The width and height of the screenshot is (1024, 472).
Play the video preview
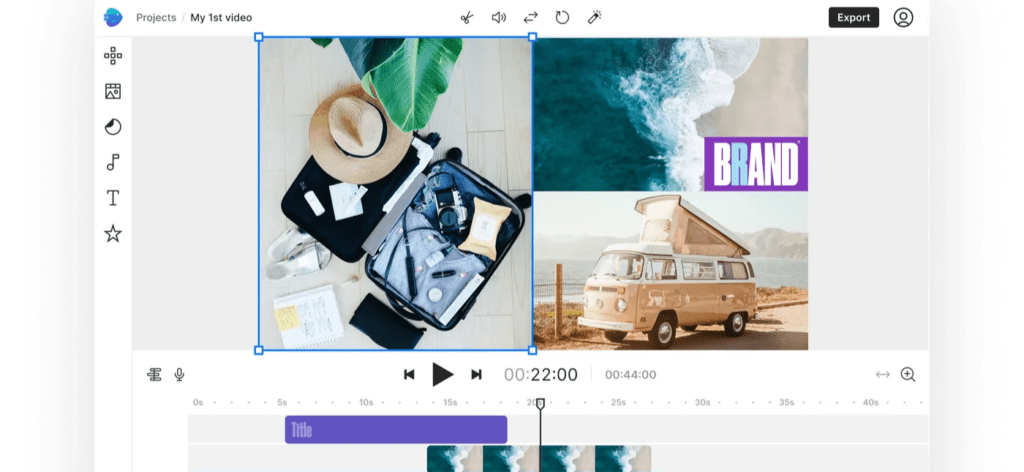click(442, 375)
